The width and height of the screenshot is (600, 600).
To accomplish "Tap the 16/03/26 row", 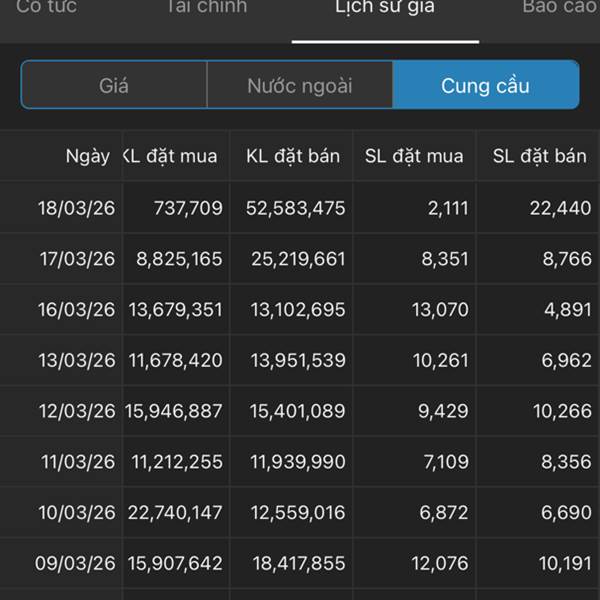I will point(76,310).
